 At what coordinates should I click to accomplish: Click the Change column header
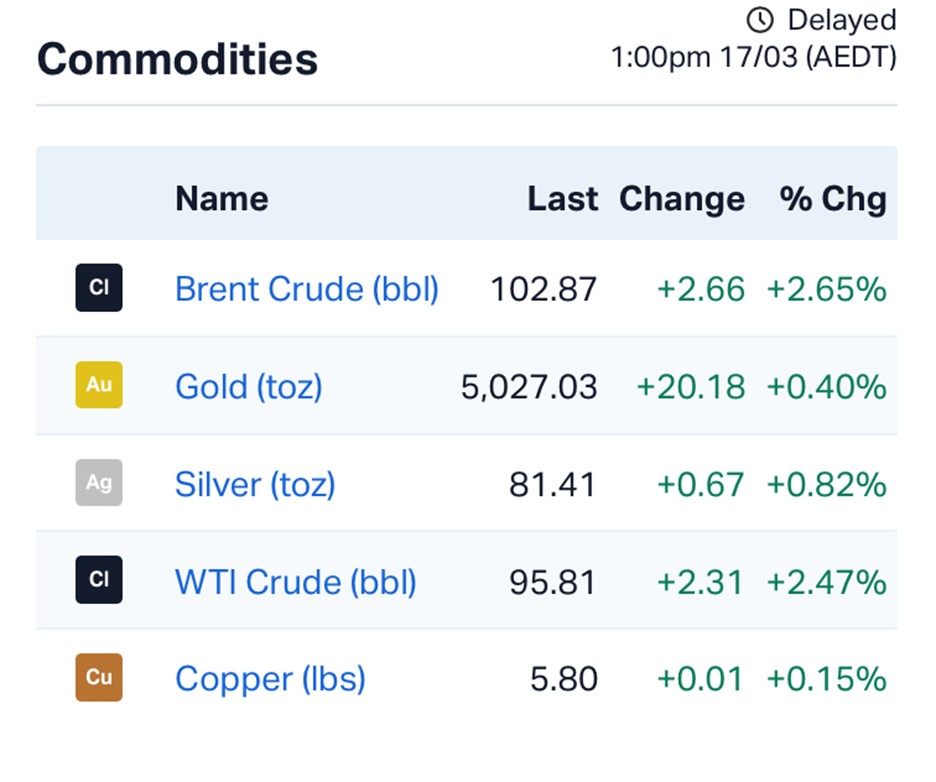[682, 198]
